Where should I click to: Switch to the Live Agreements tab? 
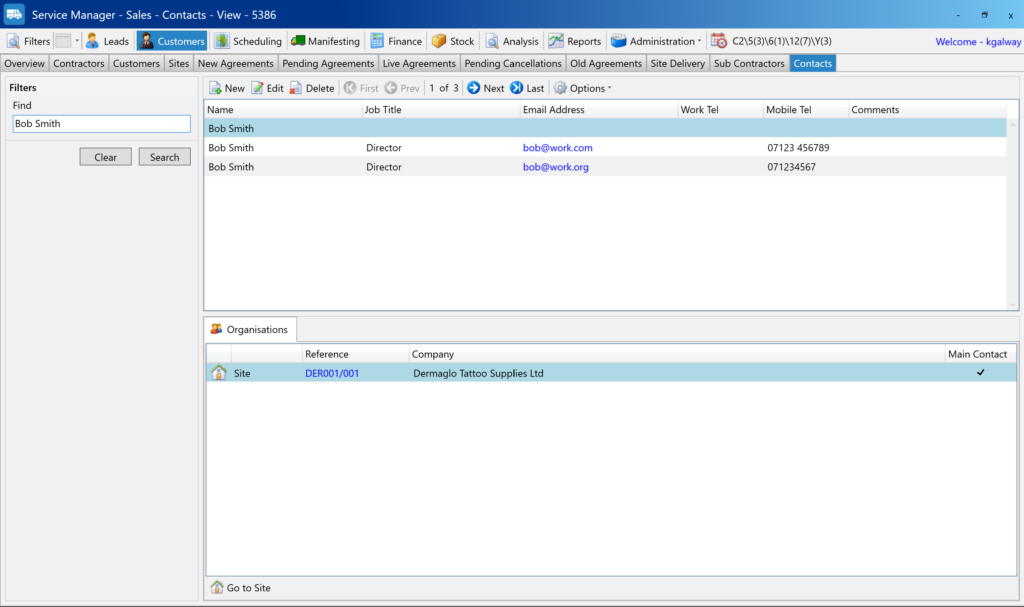(x=419, y=63)
